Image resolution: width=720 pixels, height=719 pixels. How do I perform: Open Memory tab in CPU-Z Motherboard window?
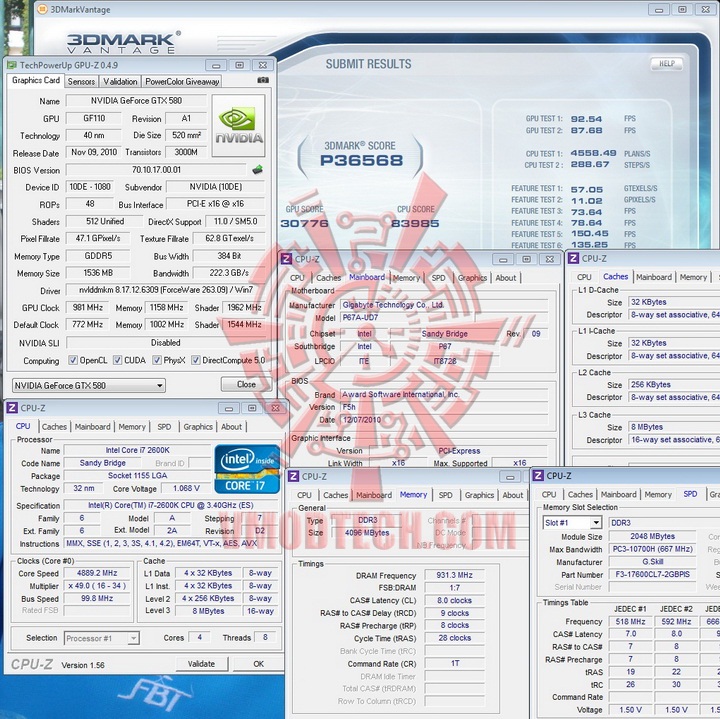click(x=406, y=278)
